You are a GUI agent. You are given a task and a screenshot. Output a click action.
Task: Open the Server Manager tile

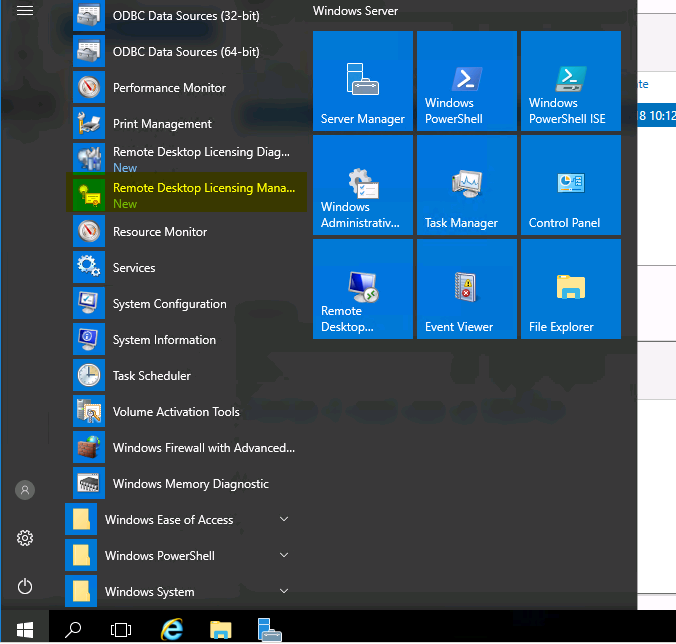pyautogui.click(x=363, y=81)
